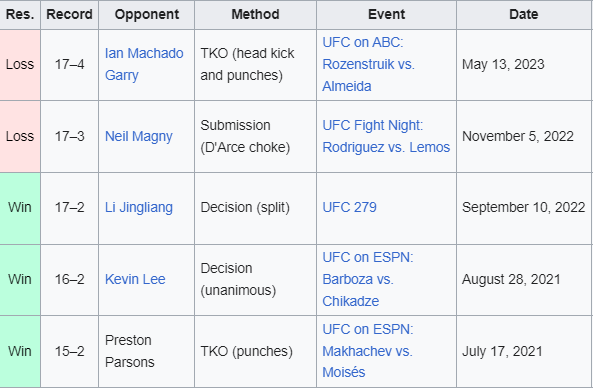Select the May 13, 2023 date cell

coord(524,65)
